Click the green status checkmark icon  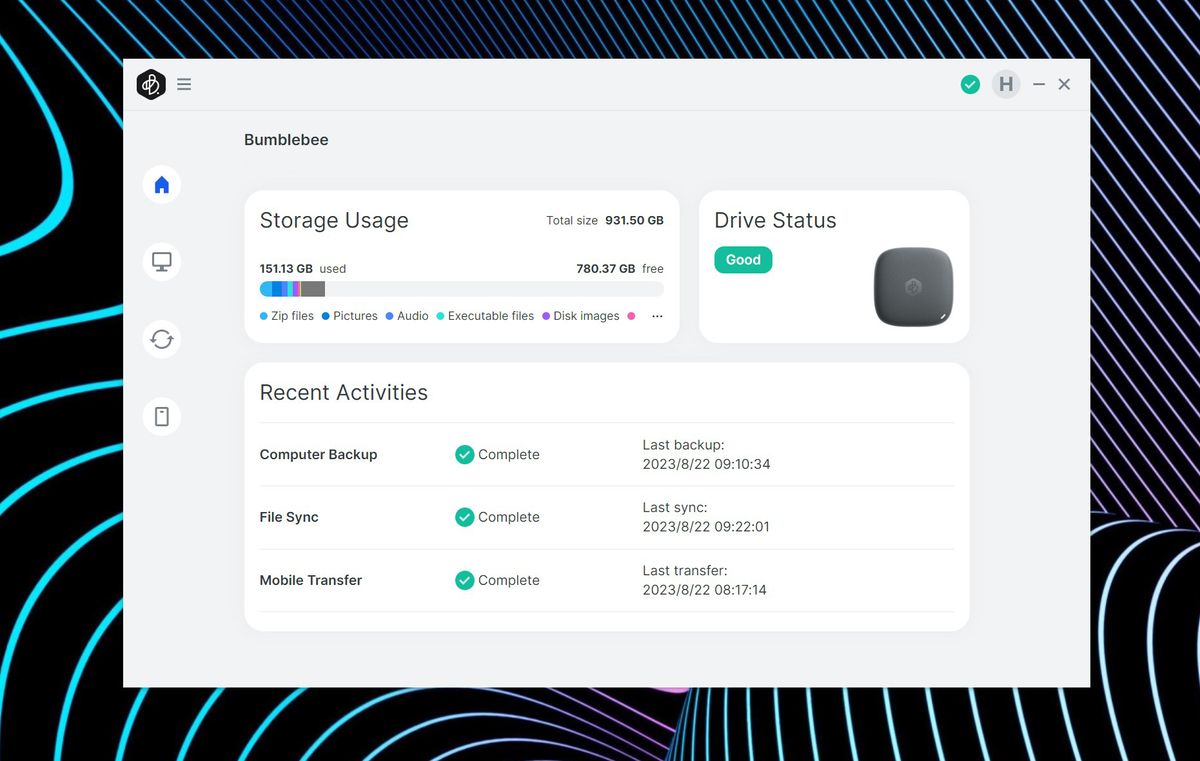coord(970,84)
